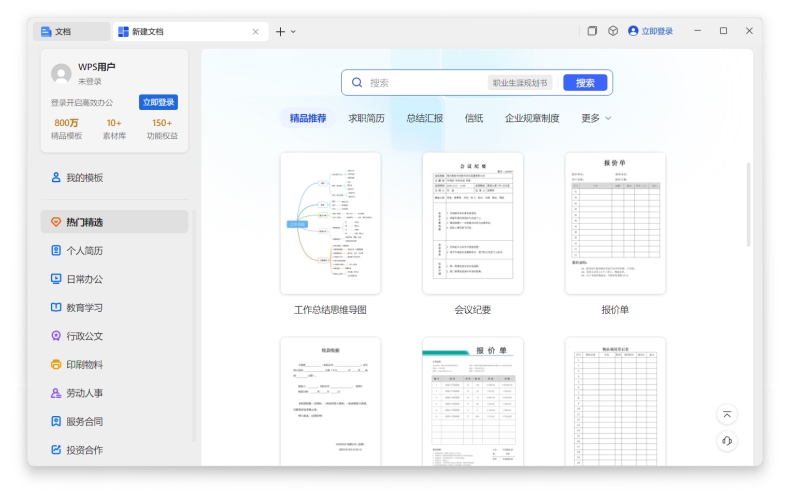Click 800万 精品模板 stat

66,129
